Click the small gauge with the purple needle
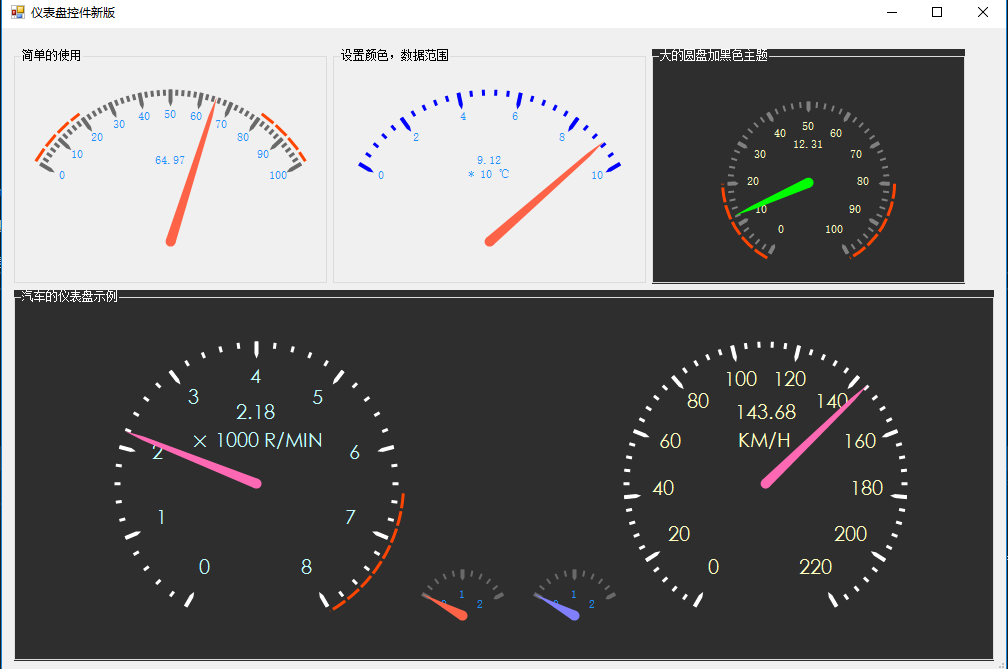 tap(573, 594)
